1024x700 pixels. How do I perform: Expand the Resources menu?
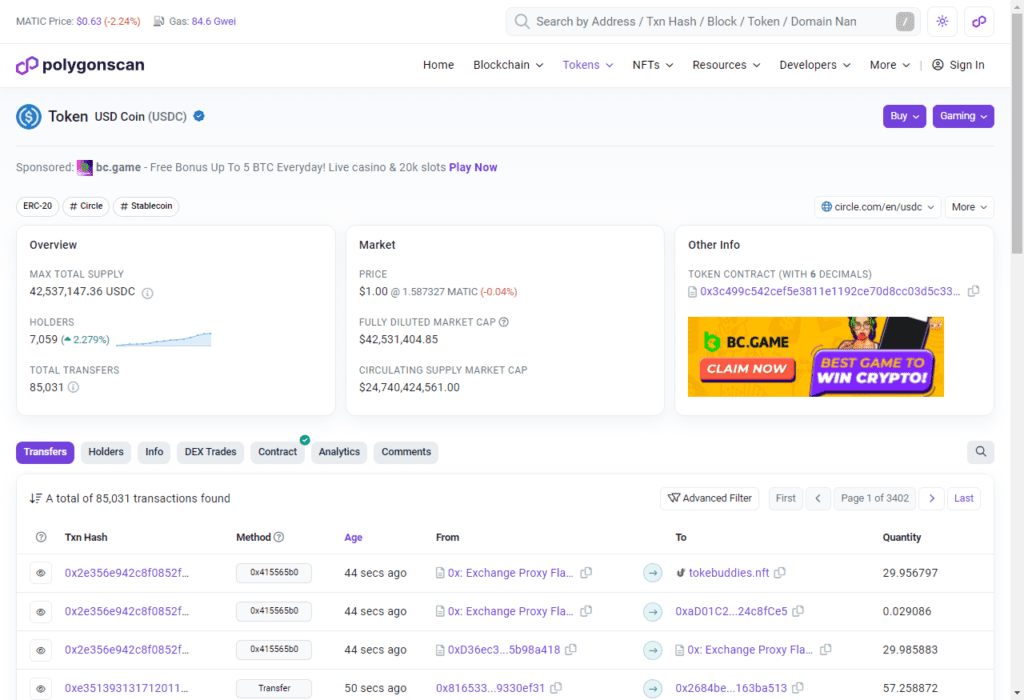726,65
